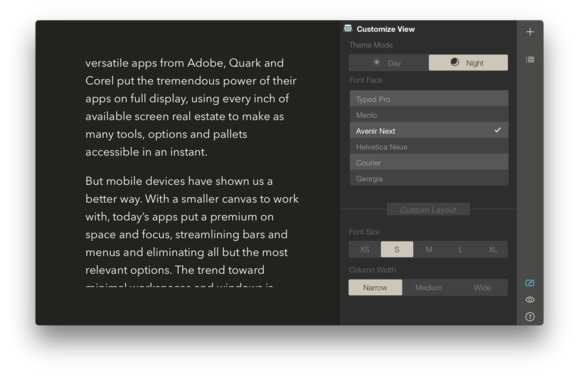The image size is (579, 376).
Task: Set font size to XL
Action: (x=492, y=249)
